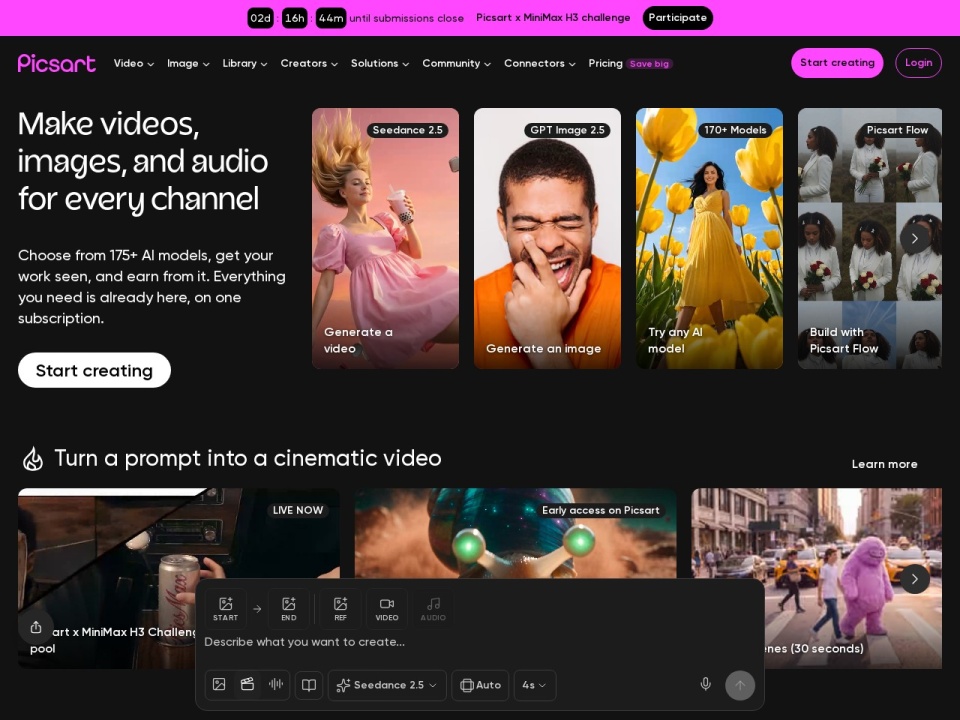
Task: Click the LIVE NOW badge
Action: [298, 510]
